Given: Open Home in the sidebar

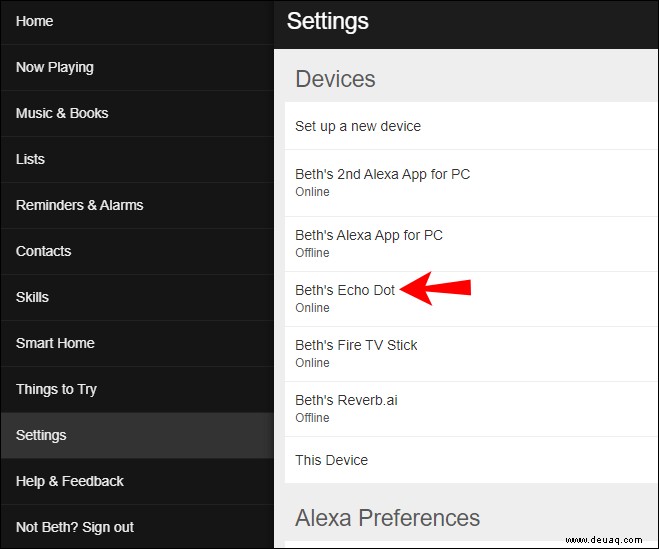Looking at the screenshot, I should (x=137, y=22).
